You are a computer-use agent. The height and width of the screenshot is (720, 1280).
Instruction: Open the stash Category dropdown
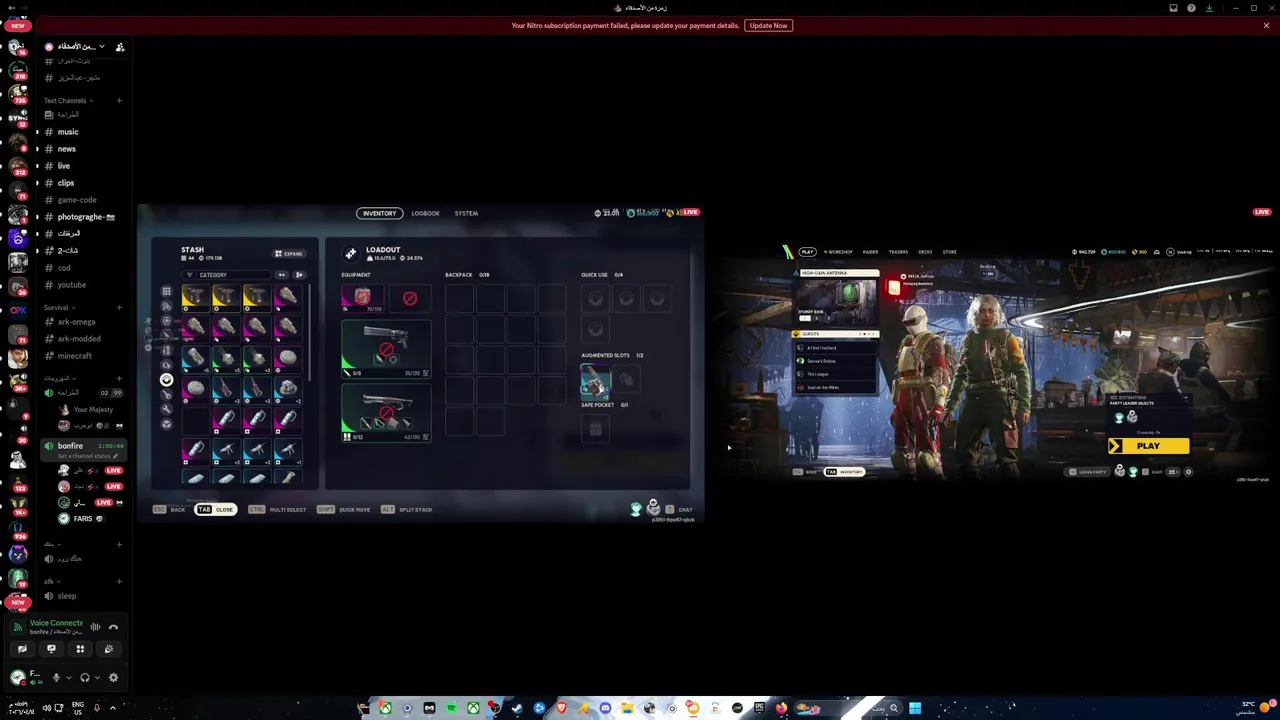click(x=228, y=275)
